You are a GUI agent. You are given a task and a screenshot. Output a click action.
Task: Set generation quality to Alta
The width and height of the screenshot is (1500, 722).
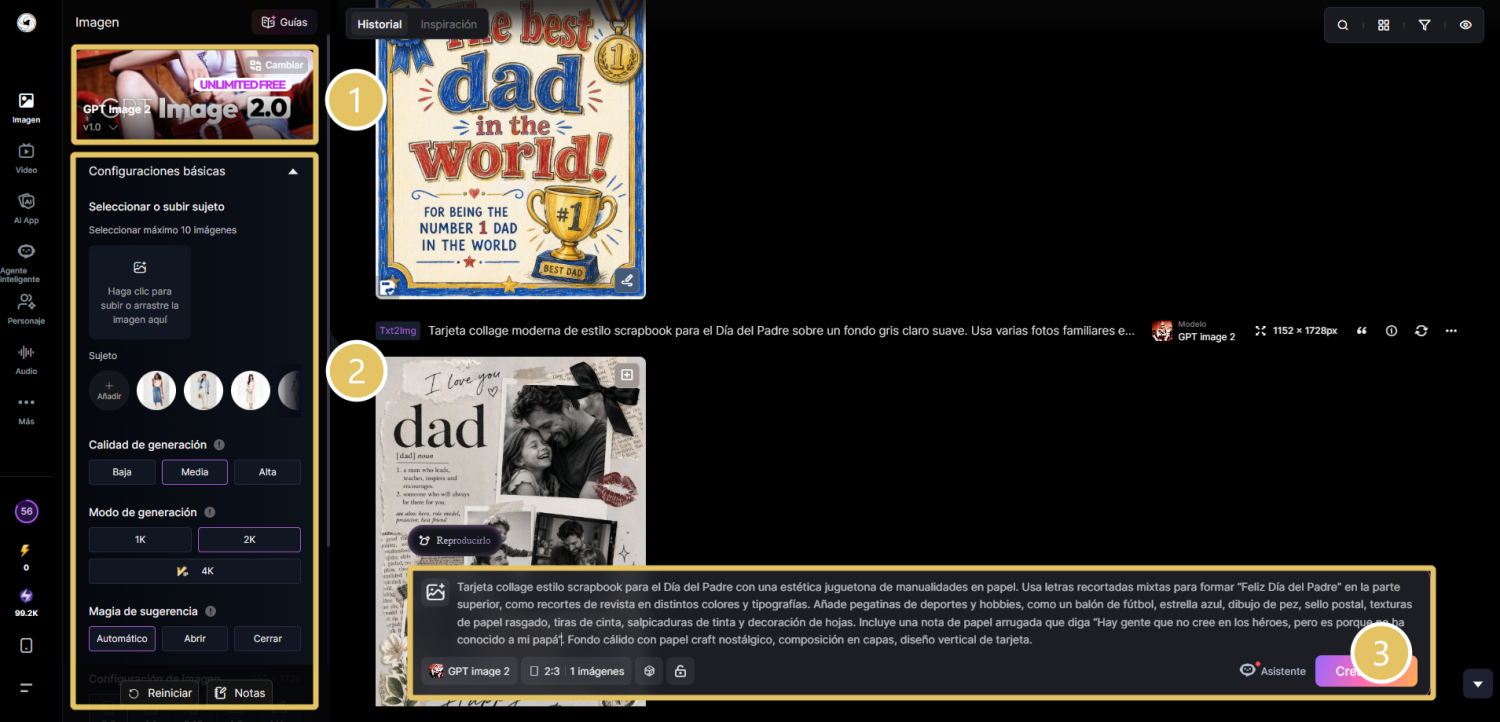pos(267,472)
